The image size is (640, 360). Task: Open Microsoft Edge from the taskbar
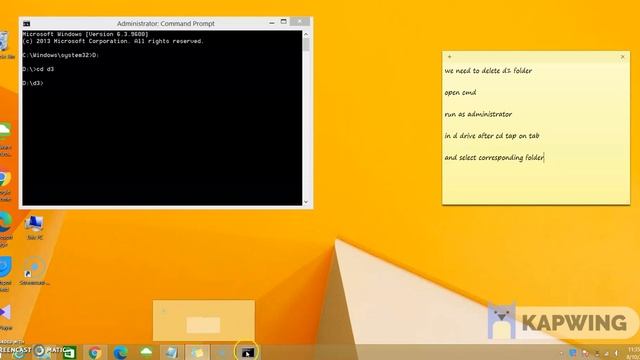[120, 352]
